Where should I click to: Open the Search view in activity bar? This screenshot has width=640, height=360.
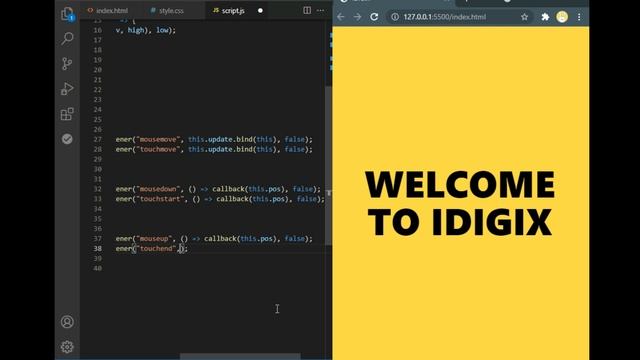point(67,38)
